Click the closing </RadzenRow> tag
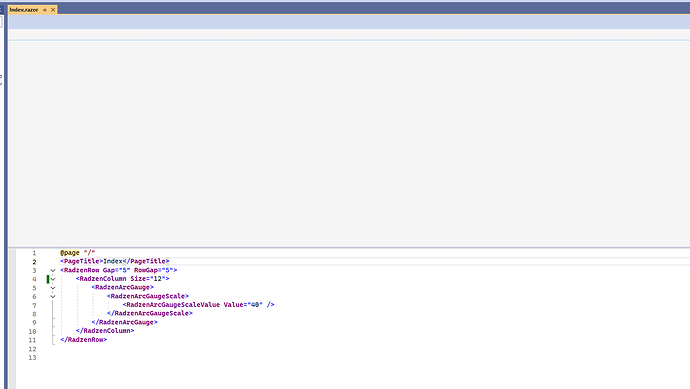Image resolution: width=690 pixels, height=389 pixels. 84,340
